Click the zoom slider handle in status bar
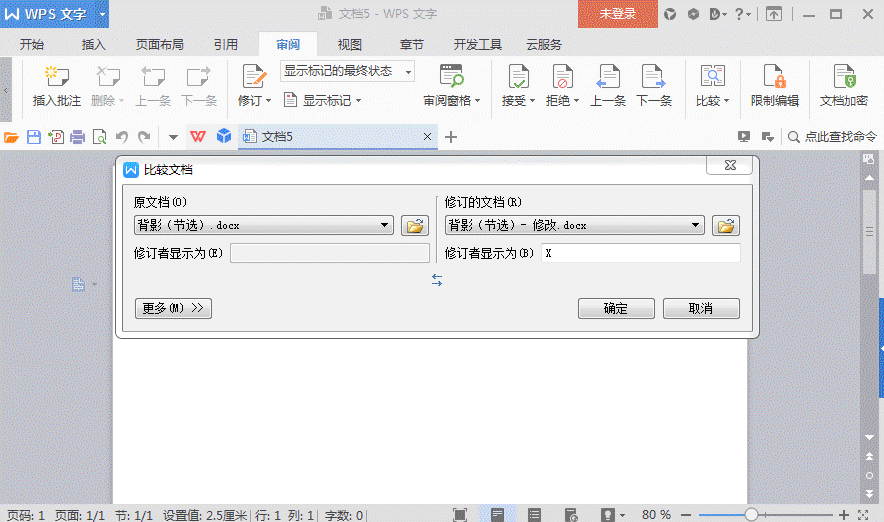The height and width of the screenshot is (522, 884). coord(751,514)
